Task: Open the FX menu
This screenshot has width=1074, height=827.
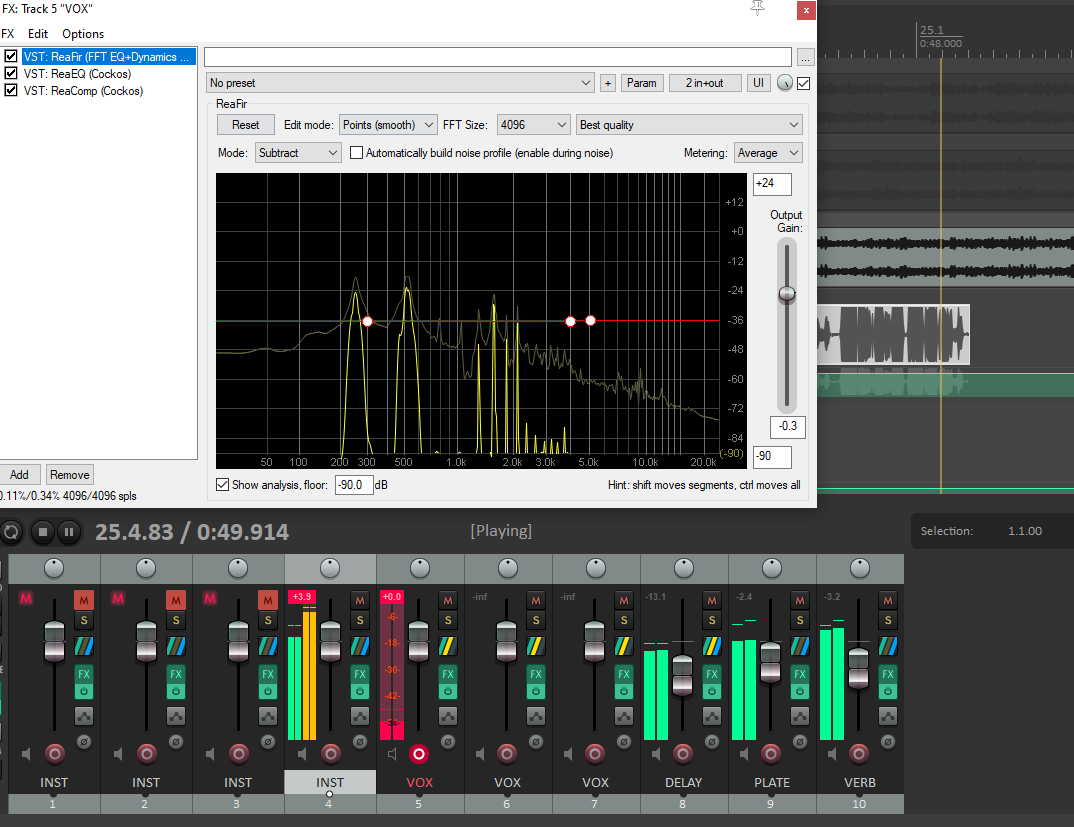Action: (x=8, y=34)
